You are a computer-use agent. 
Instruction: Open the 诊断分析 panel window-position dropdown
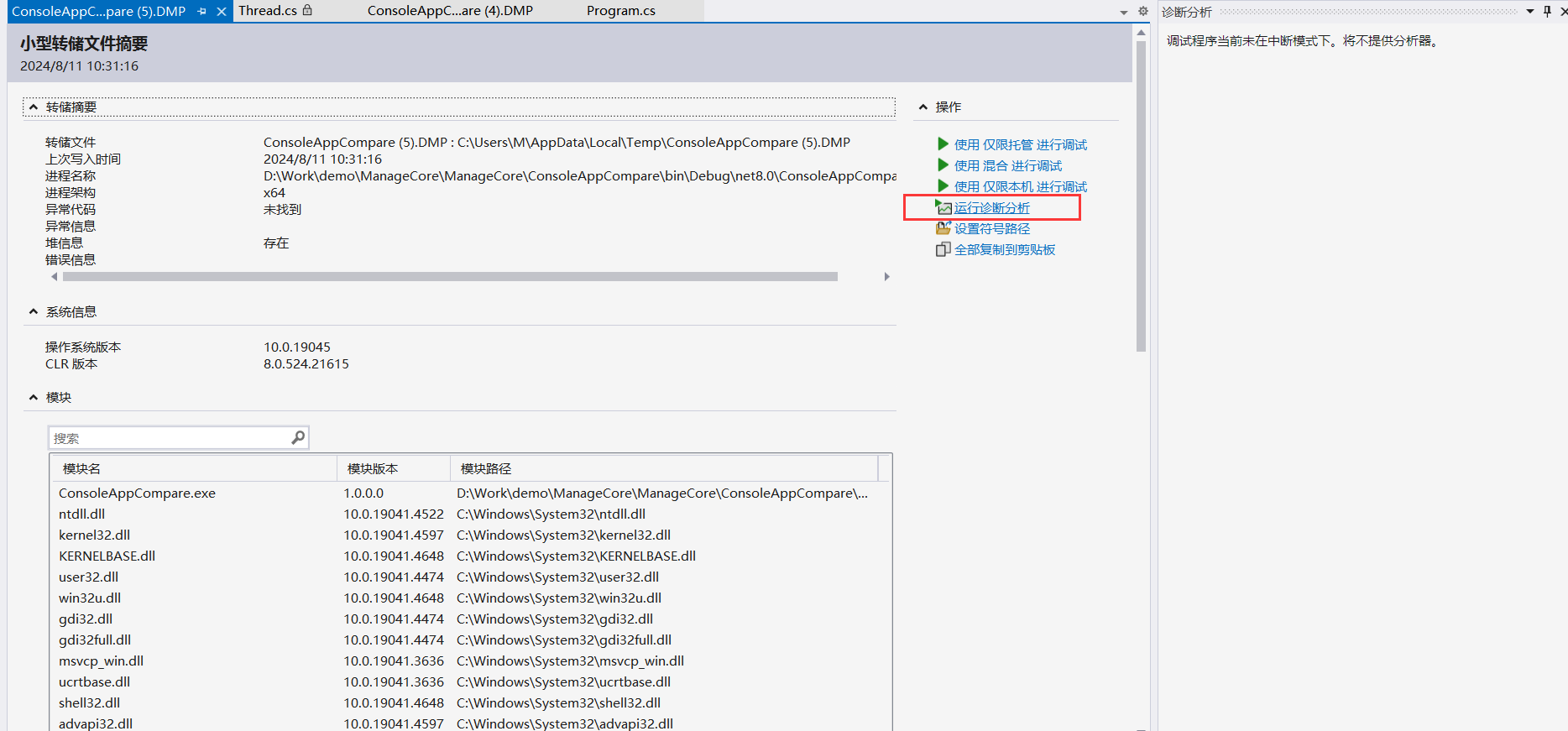tap(1529, 12)
